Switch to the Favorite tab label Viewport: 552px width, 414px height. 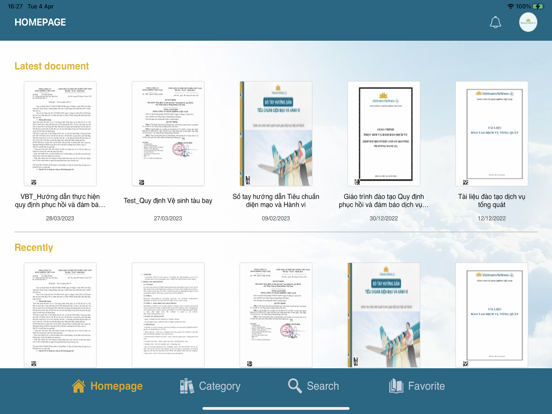click(x=426, y=386)
